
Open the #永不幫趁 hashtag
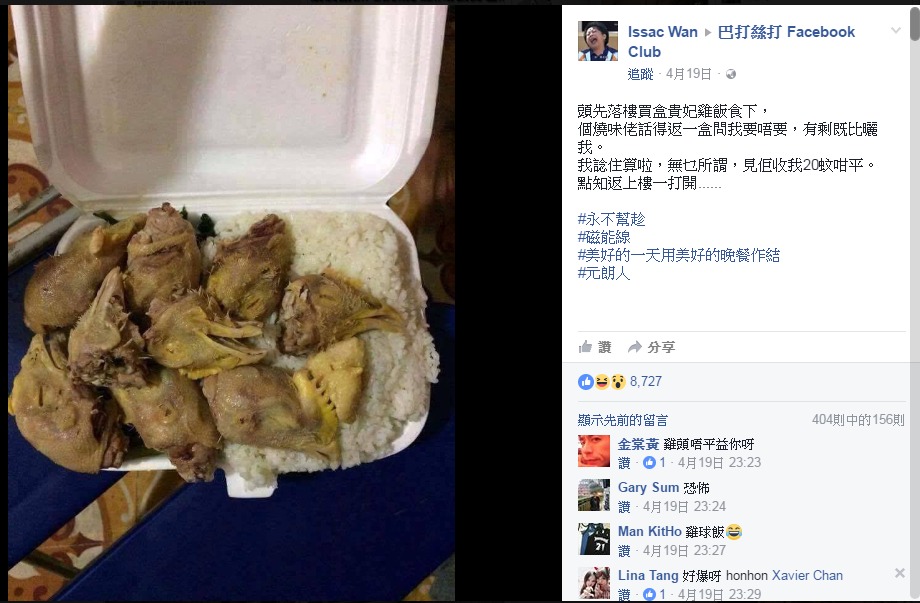click(611, 219)
